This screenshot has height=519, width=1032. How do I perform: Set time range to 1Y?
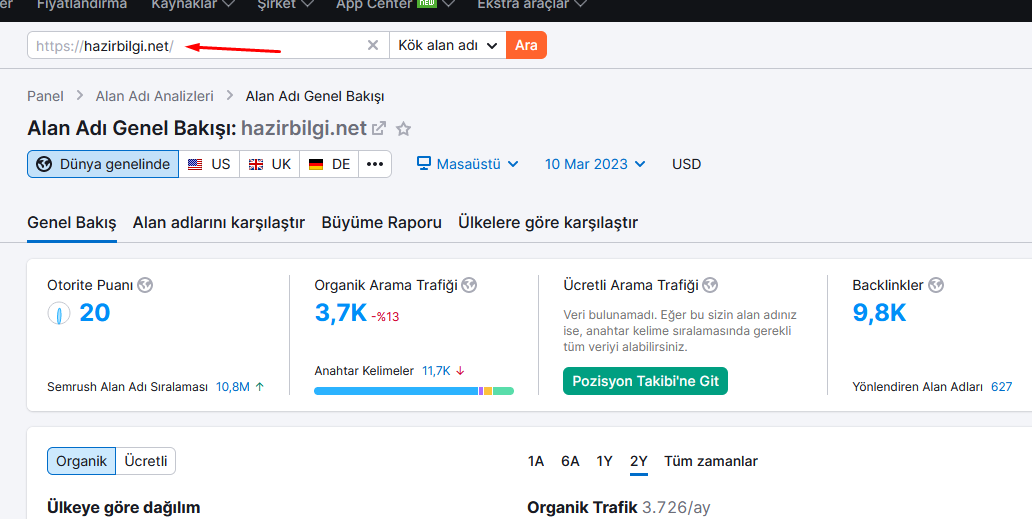click(x=604, y=461)
